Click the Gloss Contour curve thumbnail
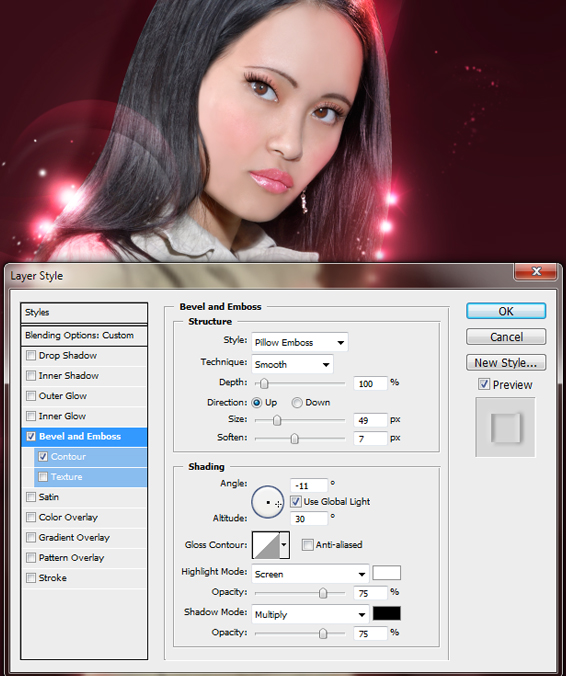Screen dimensions: 566x676 pos(266,545)
